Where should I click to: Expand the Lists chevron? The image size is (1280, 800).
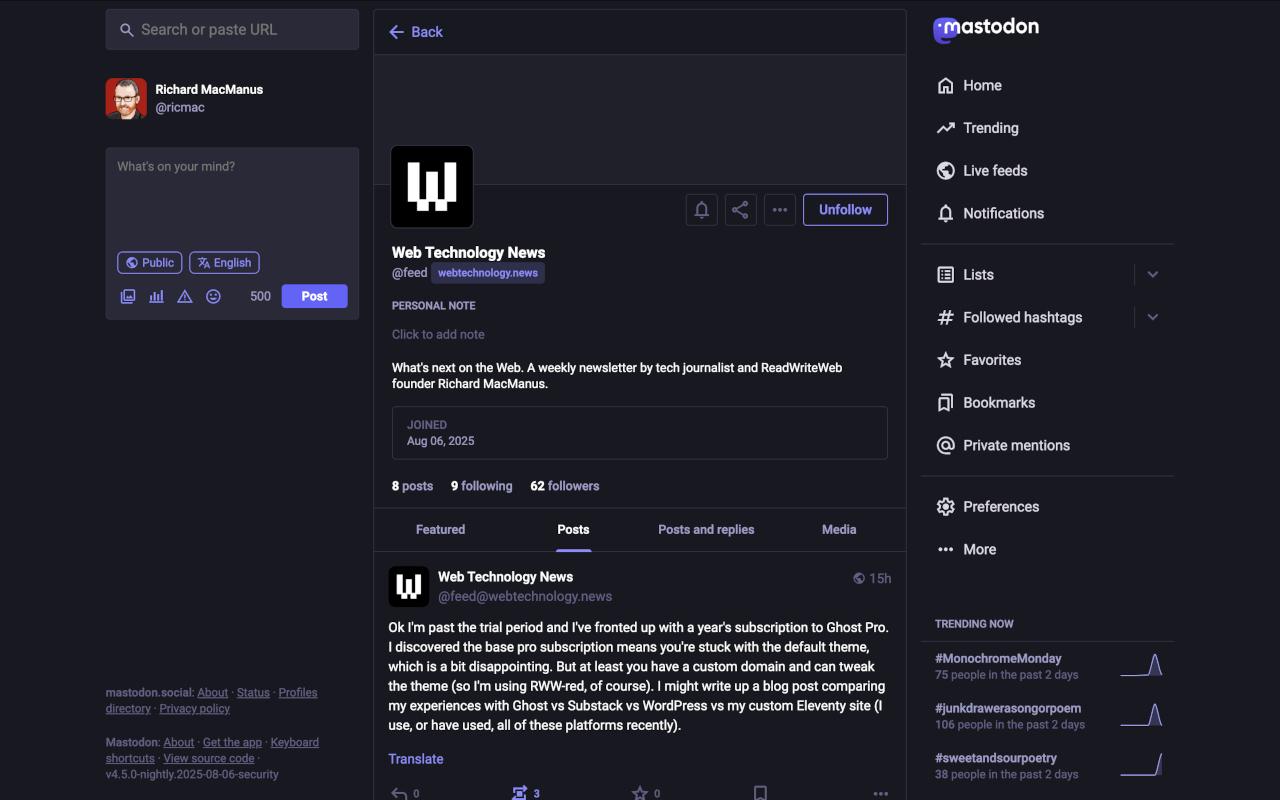[x=1153, y=275]
